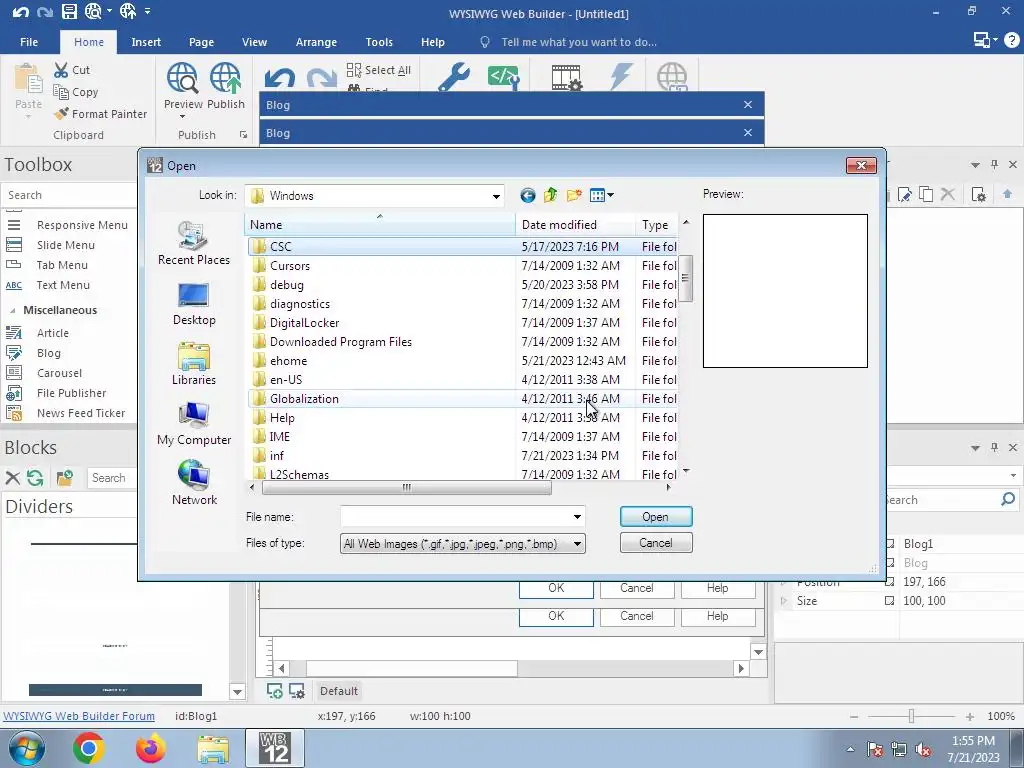
Task: Click the Copy icon in Clipboard group
Action: (61, 92)
